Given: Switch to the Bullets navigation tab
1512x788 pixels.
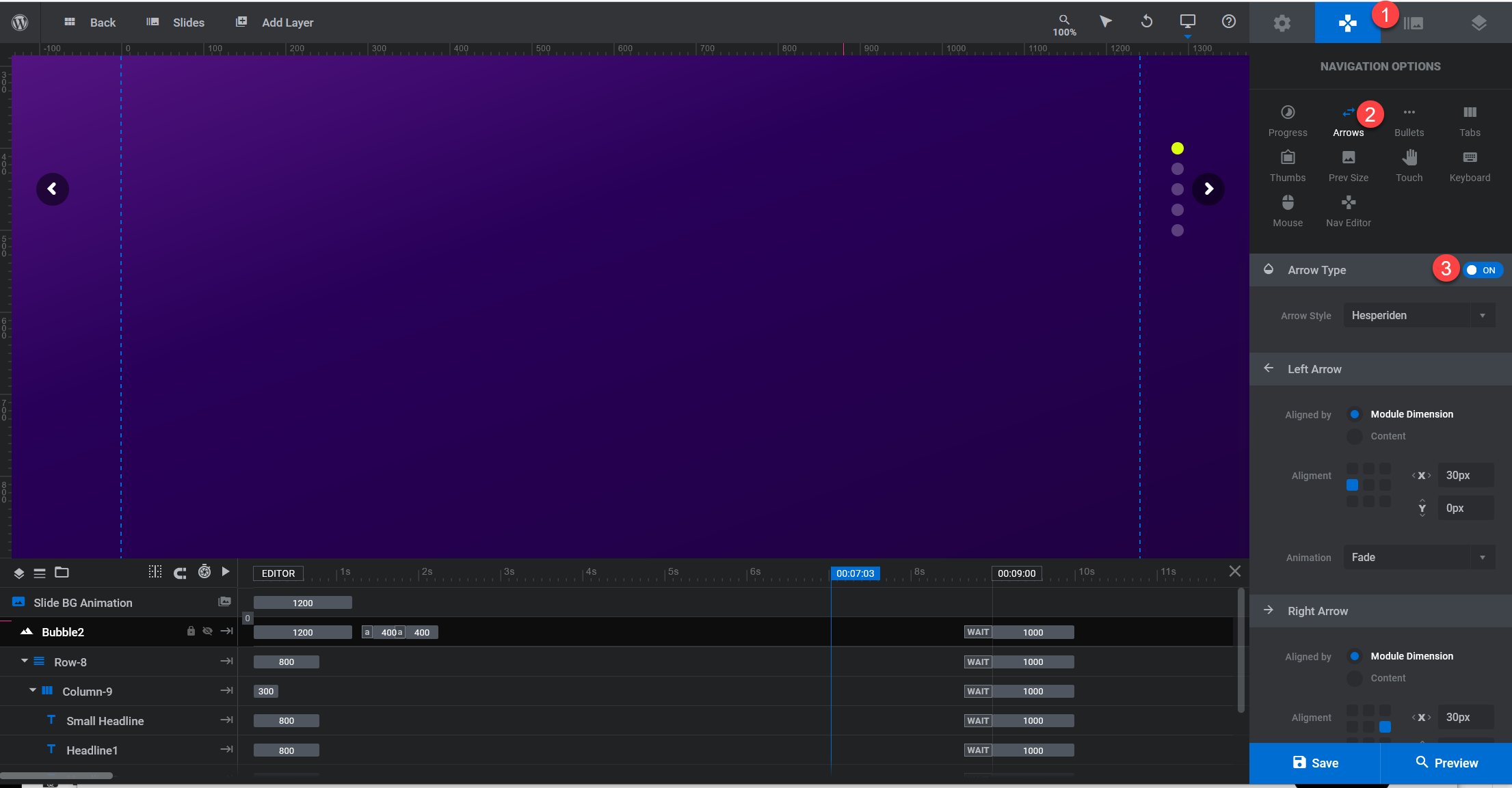Looking at the screenshot, I should pyautogui.click(x=1409, y=121).
